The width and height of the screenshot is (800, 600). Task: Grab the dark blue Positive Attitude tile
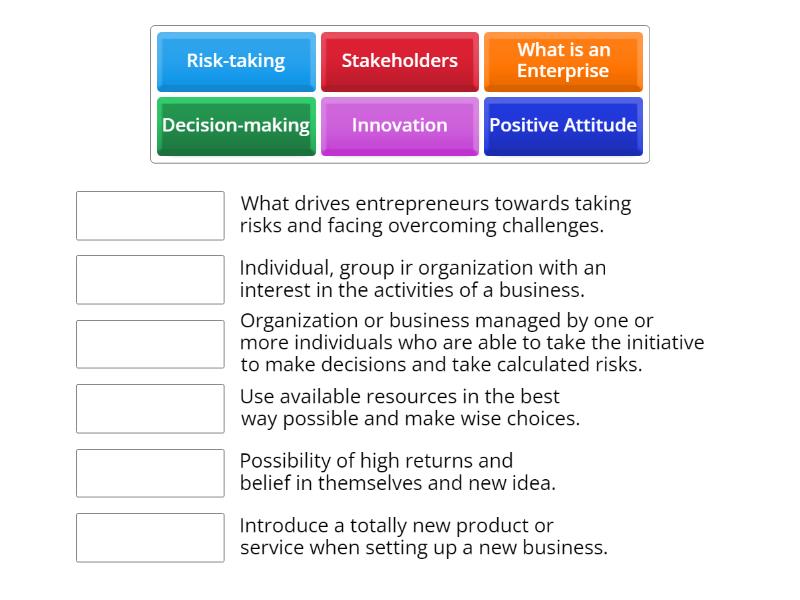coord(563,126)
